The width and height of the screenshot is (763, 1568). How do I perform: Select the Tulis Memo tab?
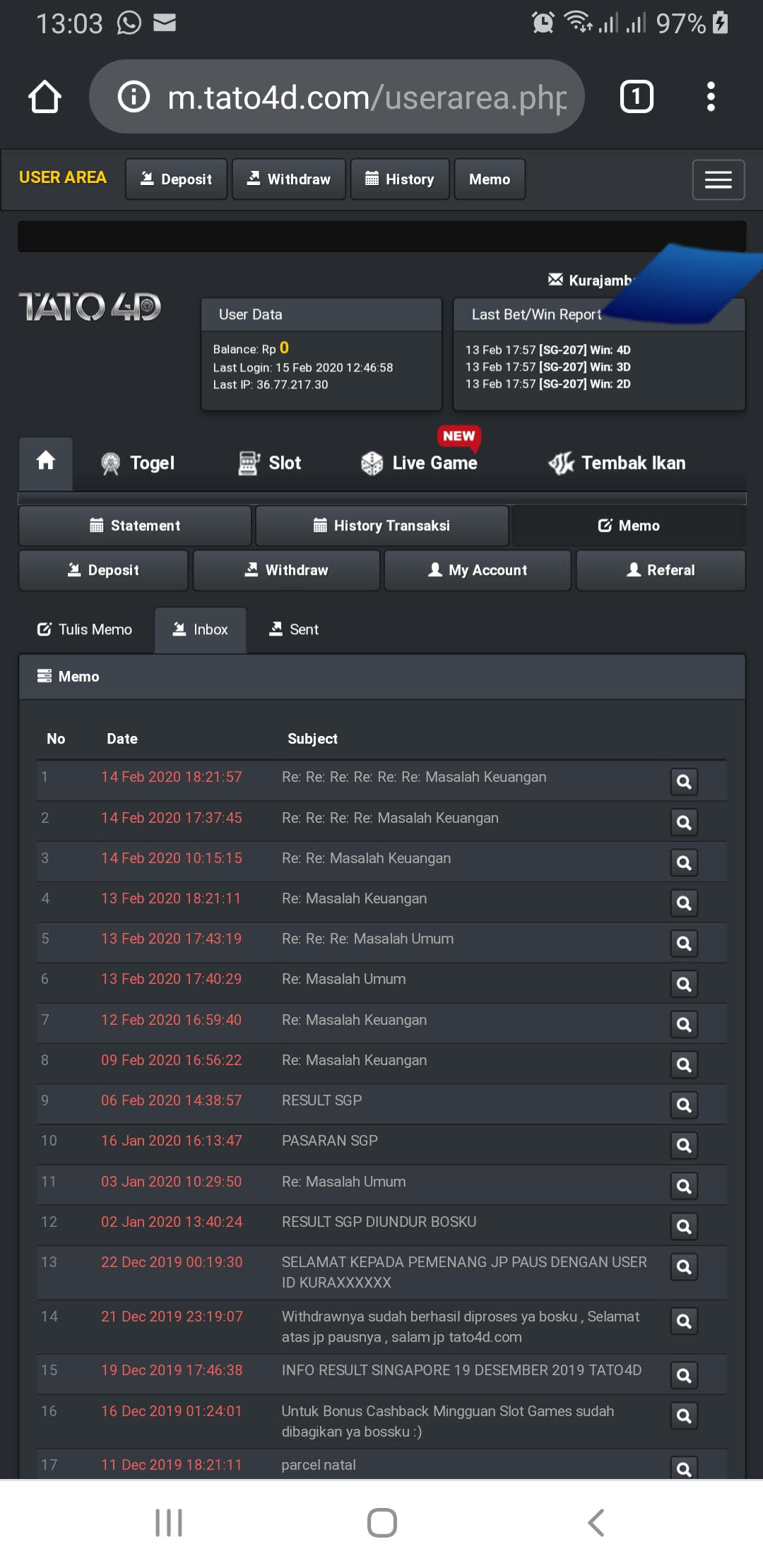tap(85, 629)
